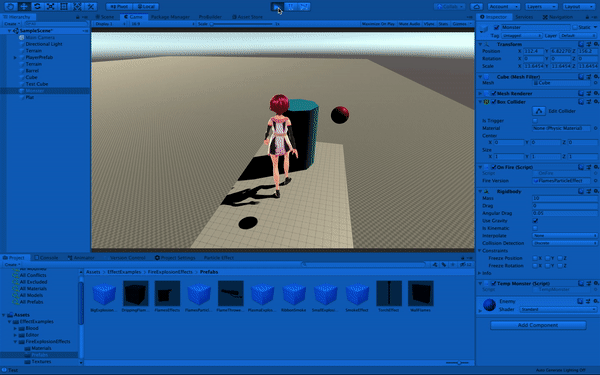
Task: Open the Layer dropdown showing Default
Action: pyautogui.click(x=578, y=36)
